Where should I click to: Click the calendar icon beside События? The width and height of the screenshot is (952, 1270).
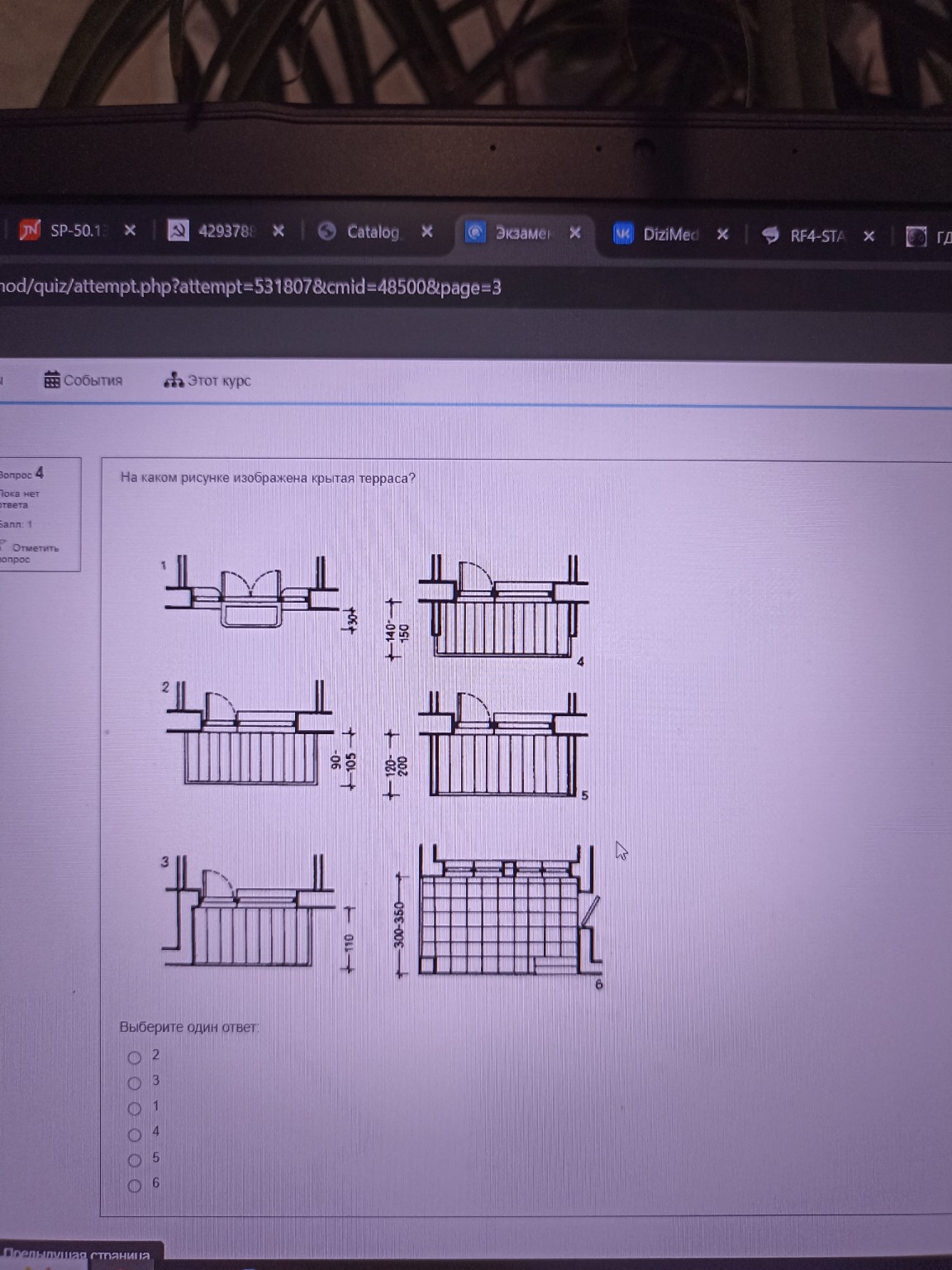(x=51, y=380)
